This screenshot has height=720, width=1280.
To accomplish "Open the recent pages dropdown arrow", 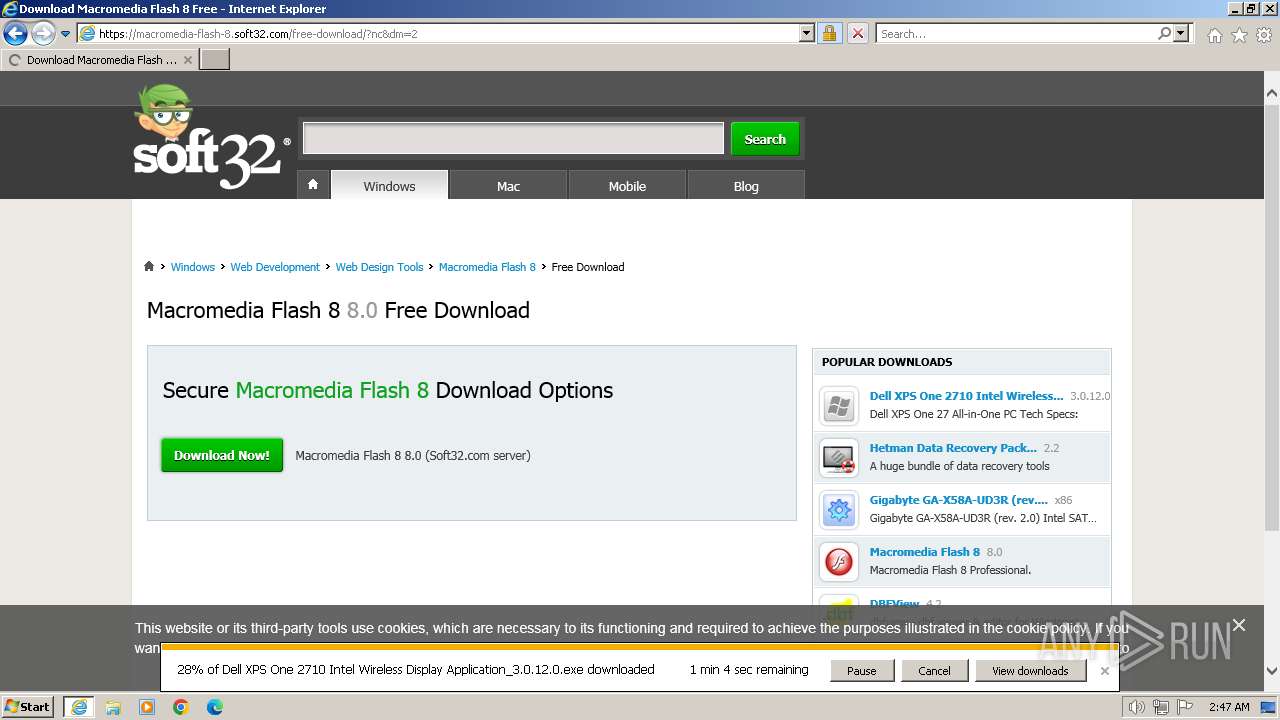I will click(65, 34).
